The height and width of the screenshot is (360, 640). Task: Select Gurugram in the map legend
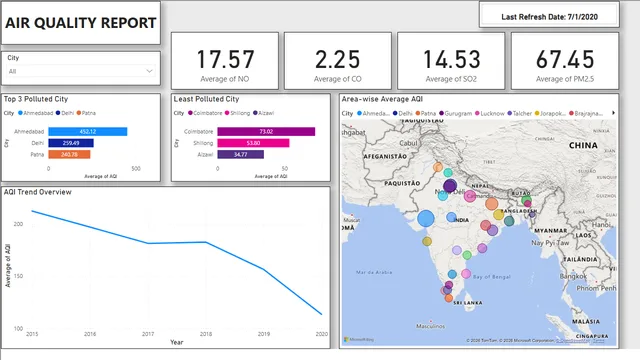[456, 113]
